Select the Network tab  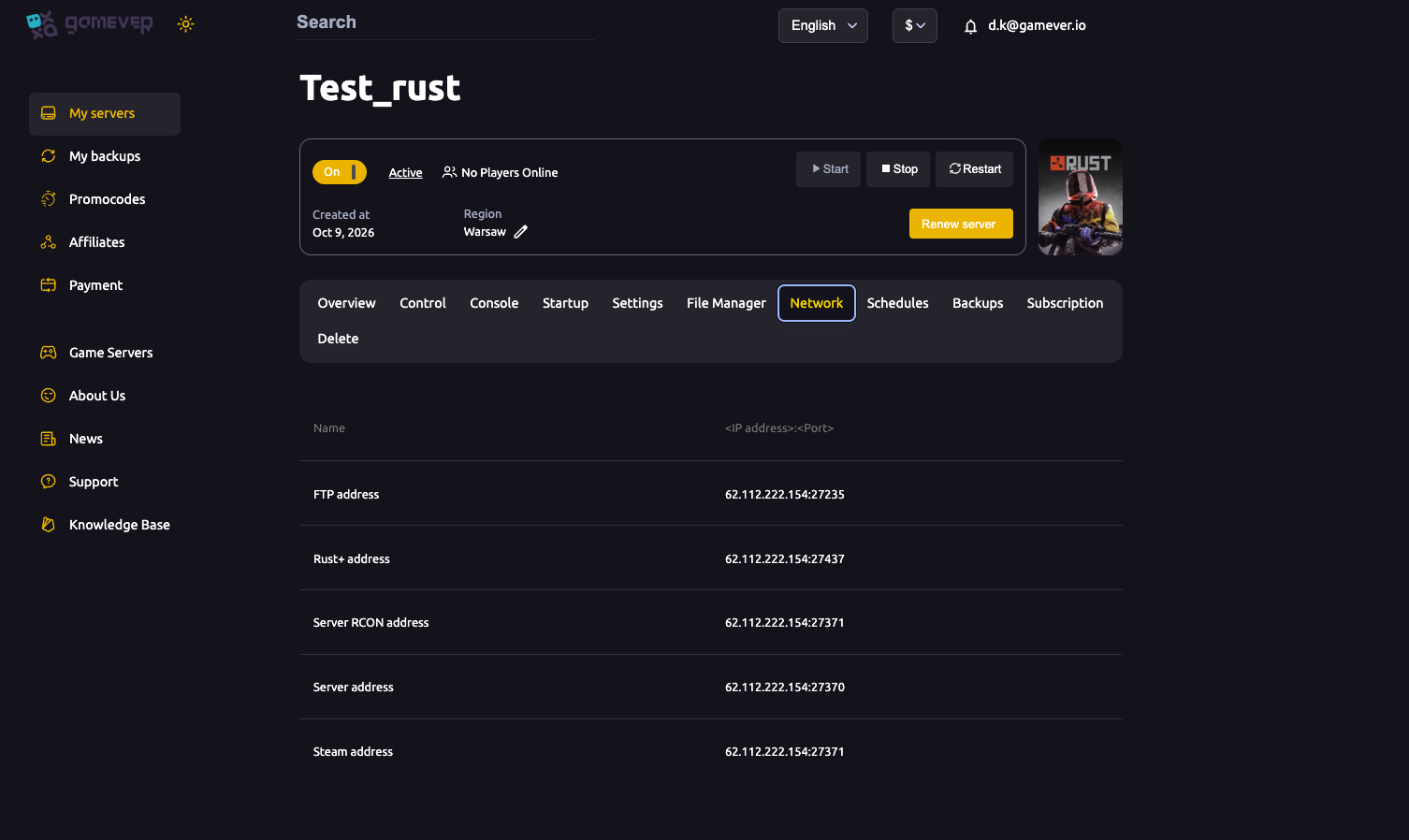pyautogui.click(x=817, y=303)
